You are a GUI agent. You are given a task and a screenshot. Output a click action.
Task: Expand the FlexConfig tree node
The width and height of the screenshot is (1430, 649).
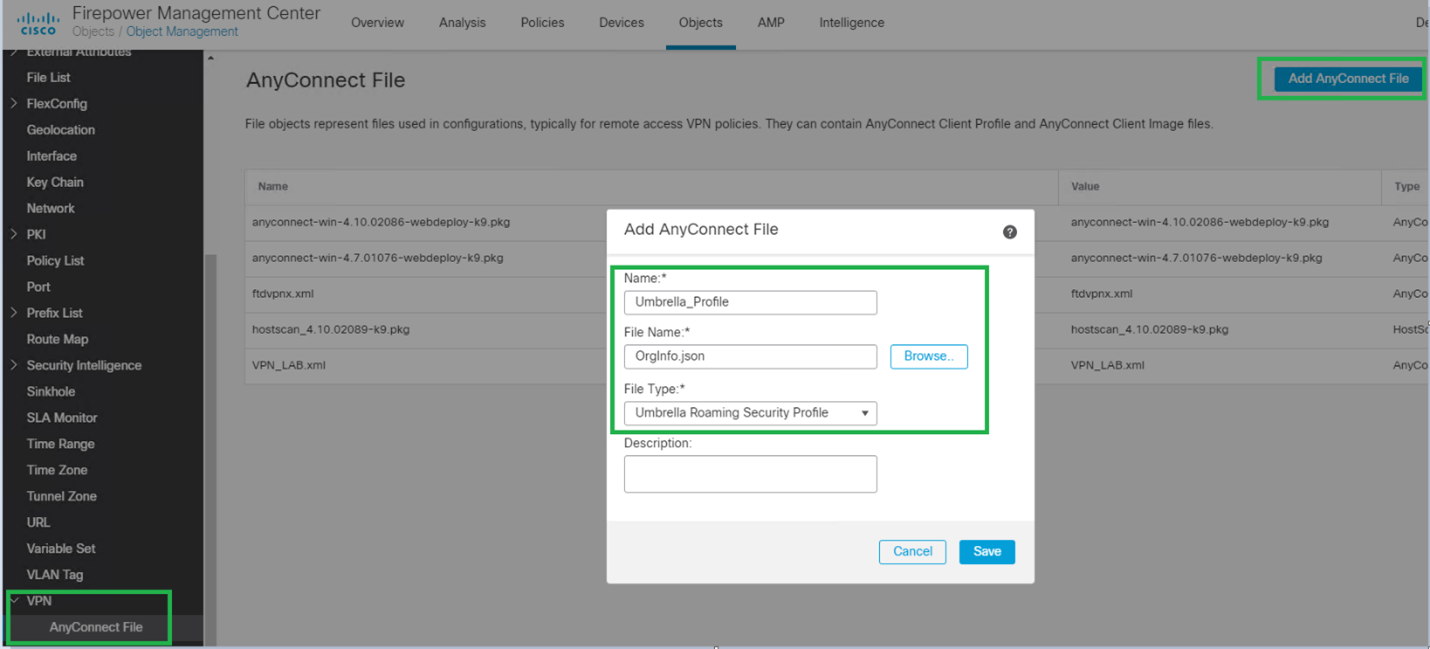tap(14, 103)
